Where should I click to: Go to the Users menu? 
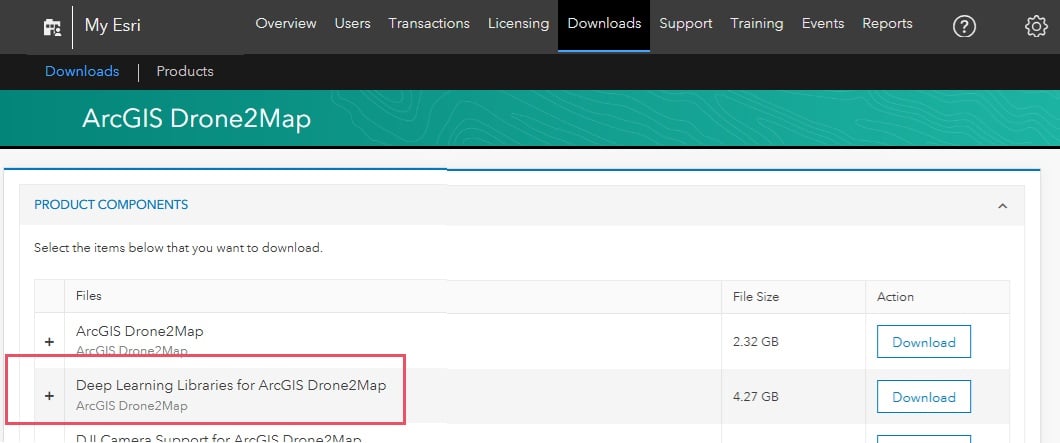352,24
